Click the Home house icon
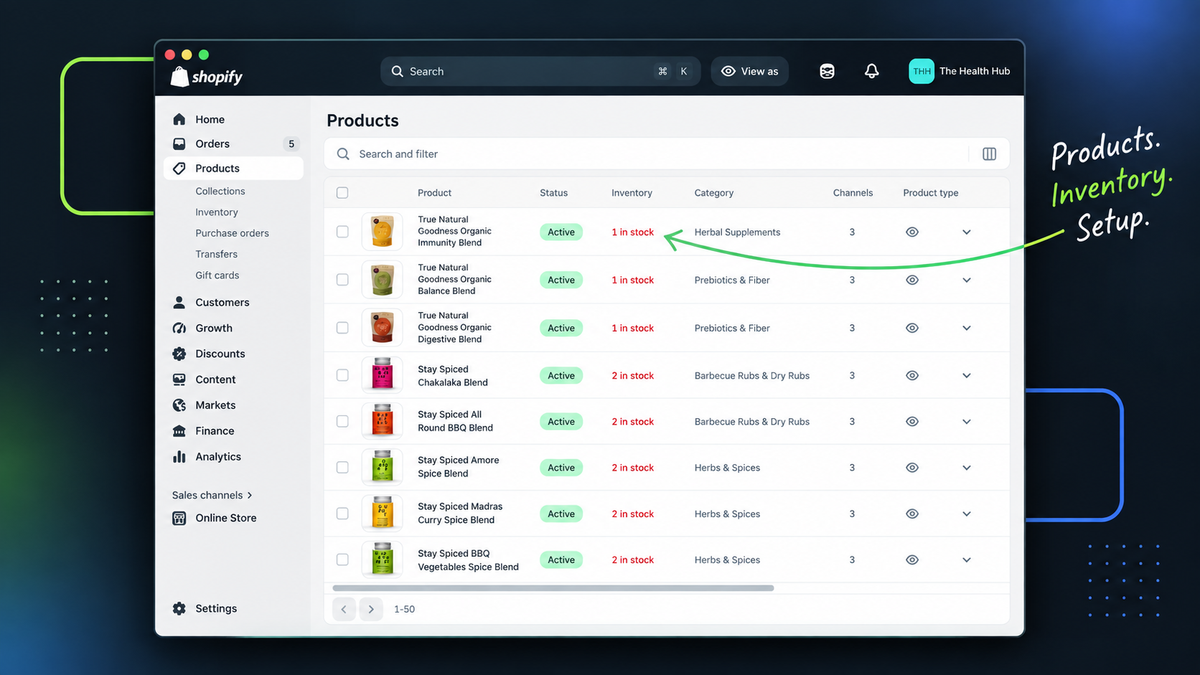Screen dimensions: 1200x675 (179, 119)
